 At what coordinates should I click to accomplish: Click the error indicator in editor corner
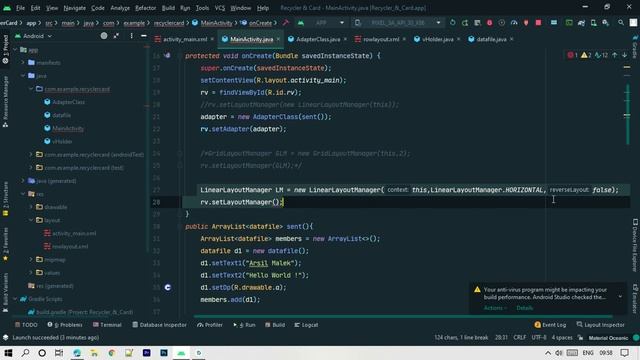(x=572, y=55)
